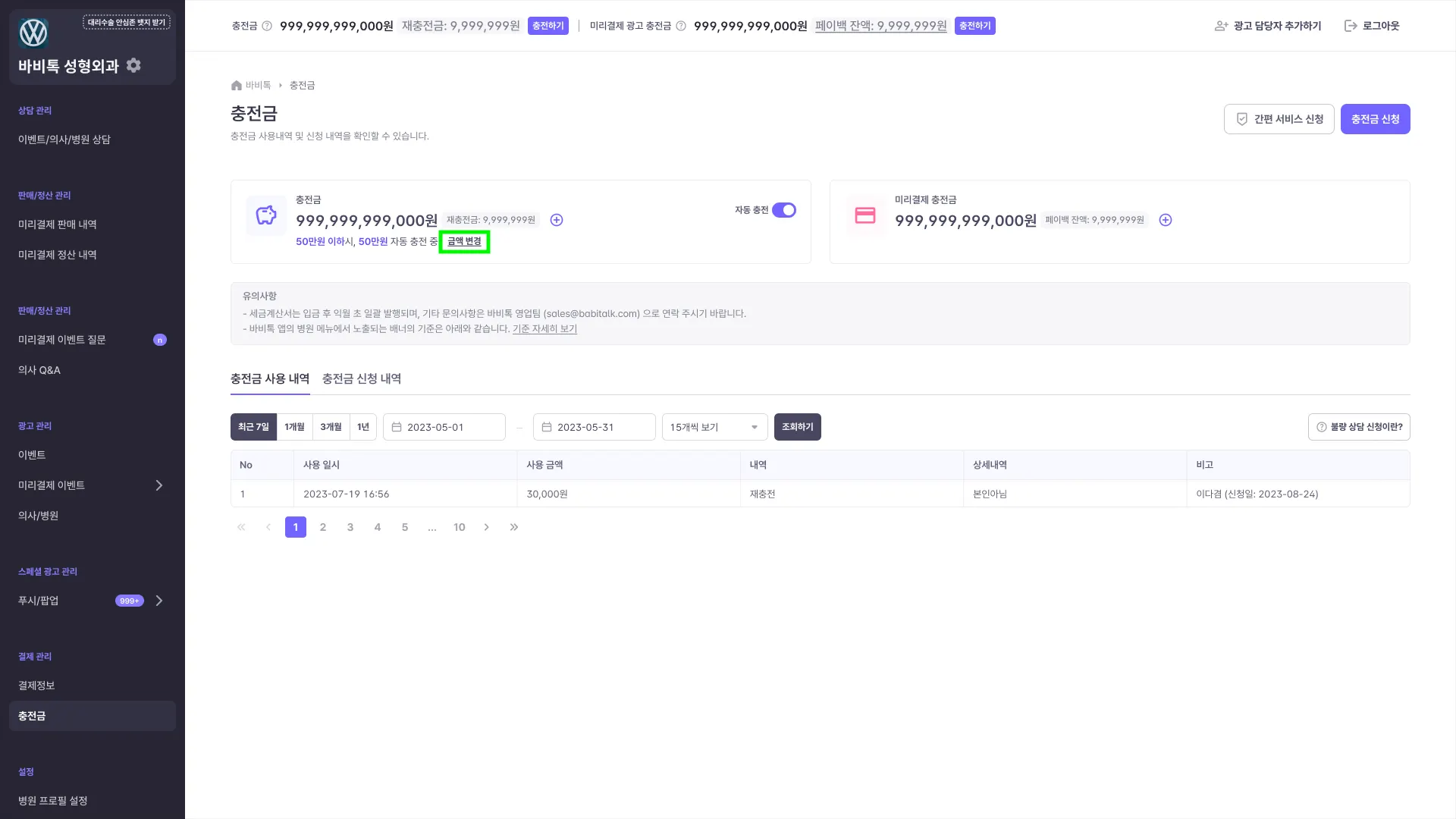This screenshot has height=819, width=1456.
Task: Go to page 2
Action: point(323,527)
